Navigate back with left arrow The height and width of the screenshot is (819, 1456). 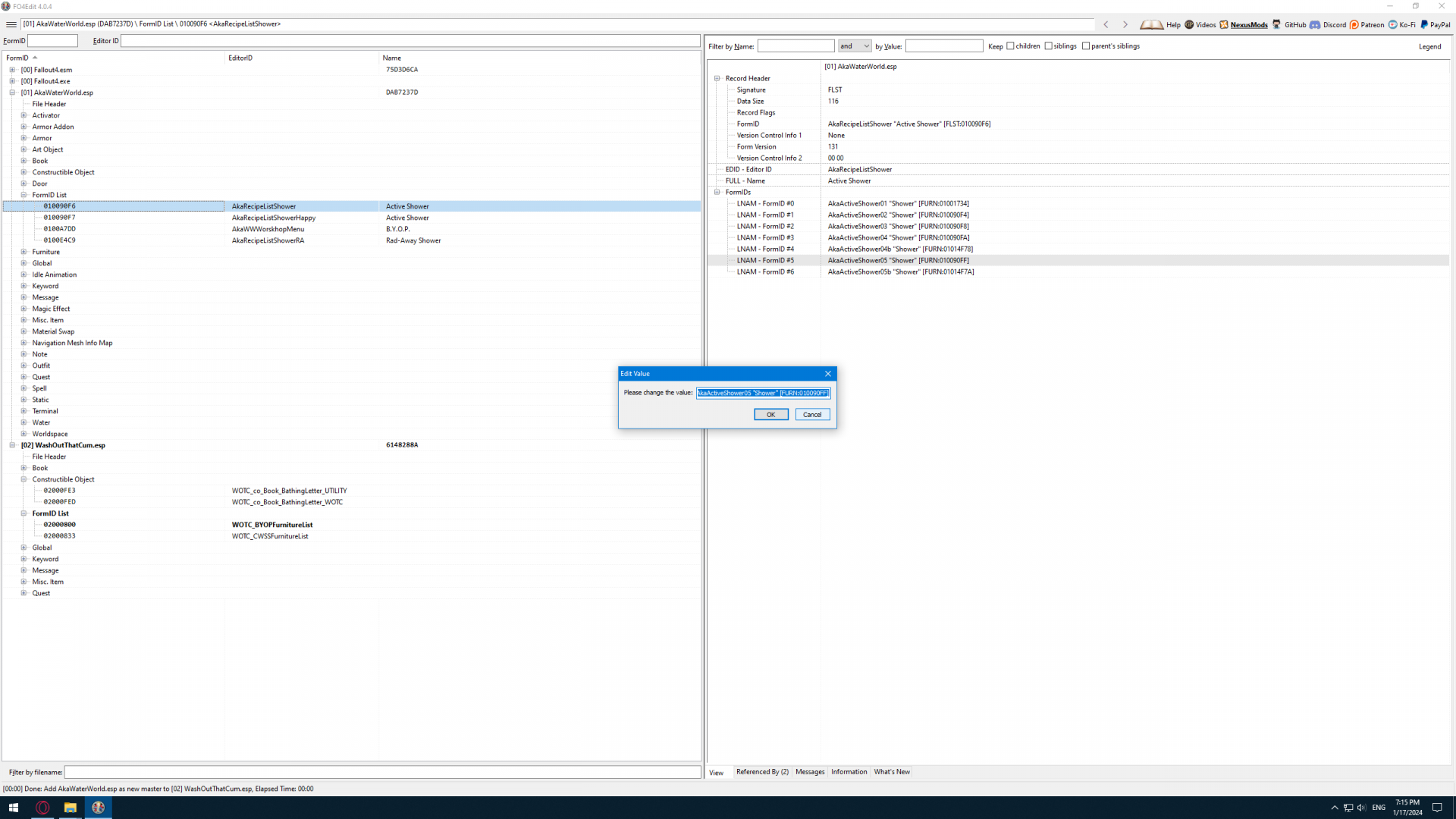(x=1106, y=24)
